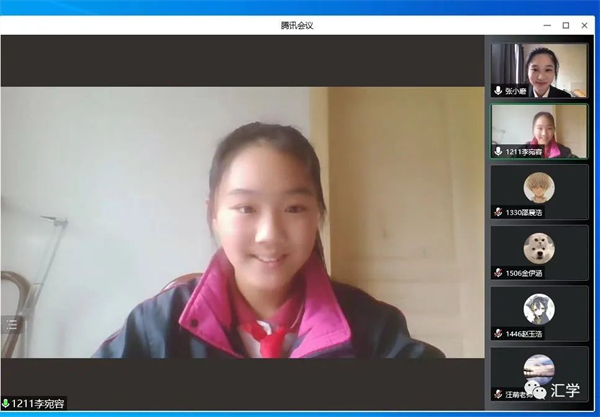
Task: Maximize the 腾讯会议 window
Action: pyautogui.click(x=566, y=25)
